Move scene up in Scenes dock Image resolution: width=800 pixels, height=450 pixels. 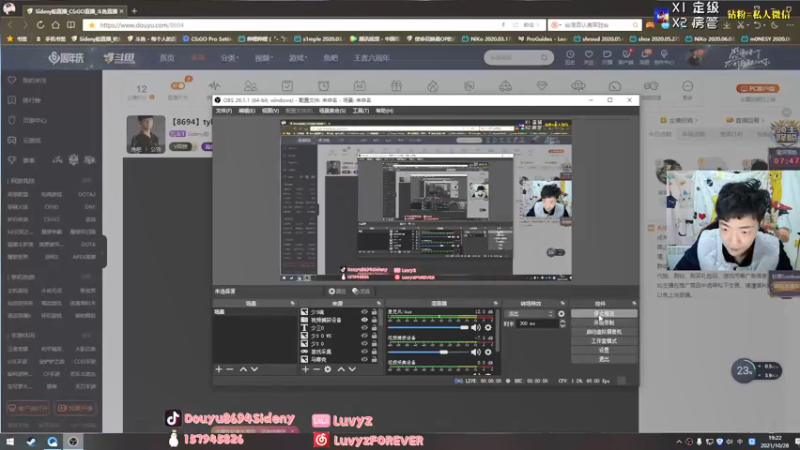(x=243, y=369)
